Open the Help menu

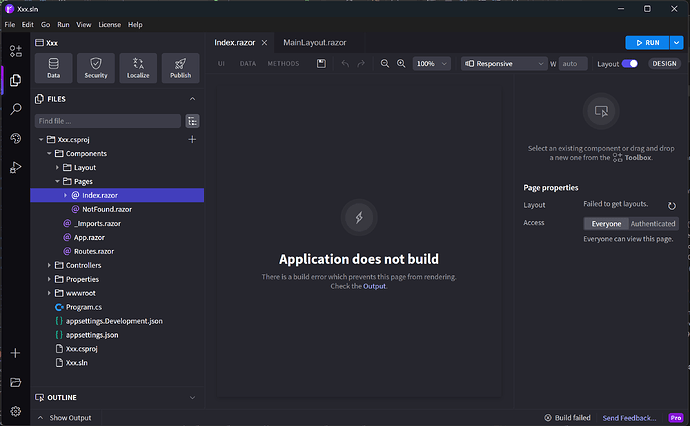(x=135, y=25)
